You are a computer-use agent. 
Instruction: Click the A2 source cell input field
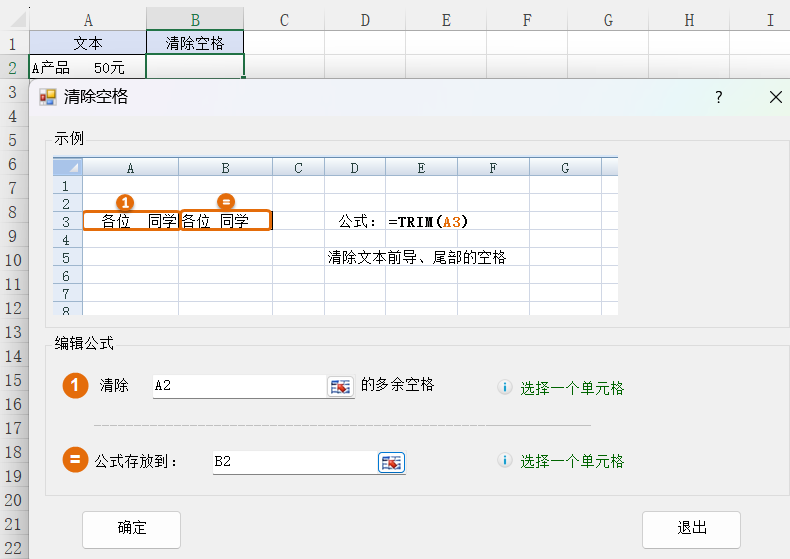pyautogui.click(x=238, y=386)
